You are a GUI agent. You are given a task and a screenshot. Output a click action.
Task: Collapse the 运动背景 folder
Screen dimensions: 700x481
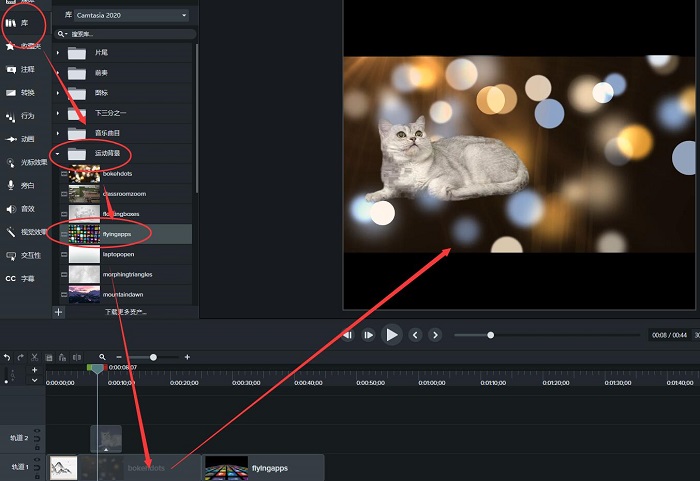[x=58, y=154]
